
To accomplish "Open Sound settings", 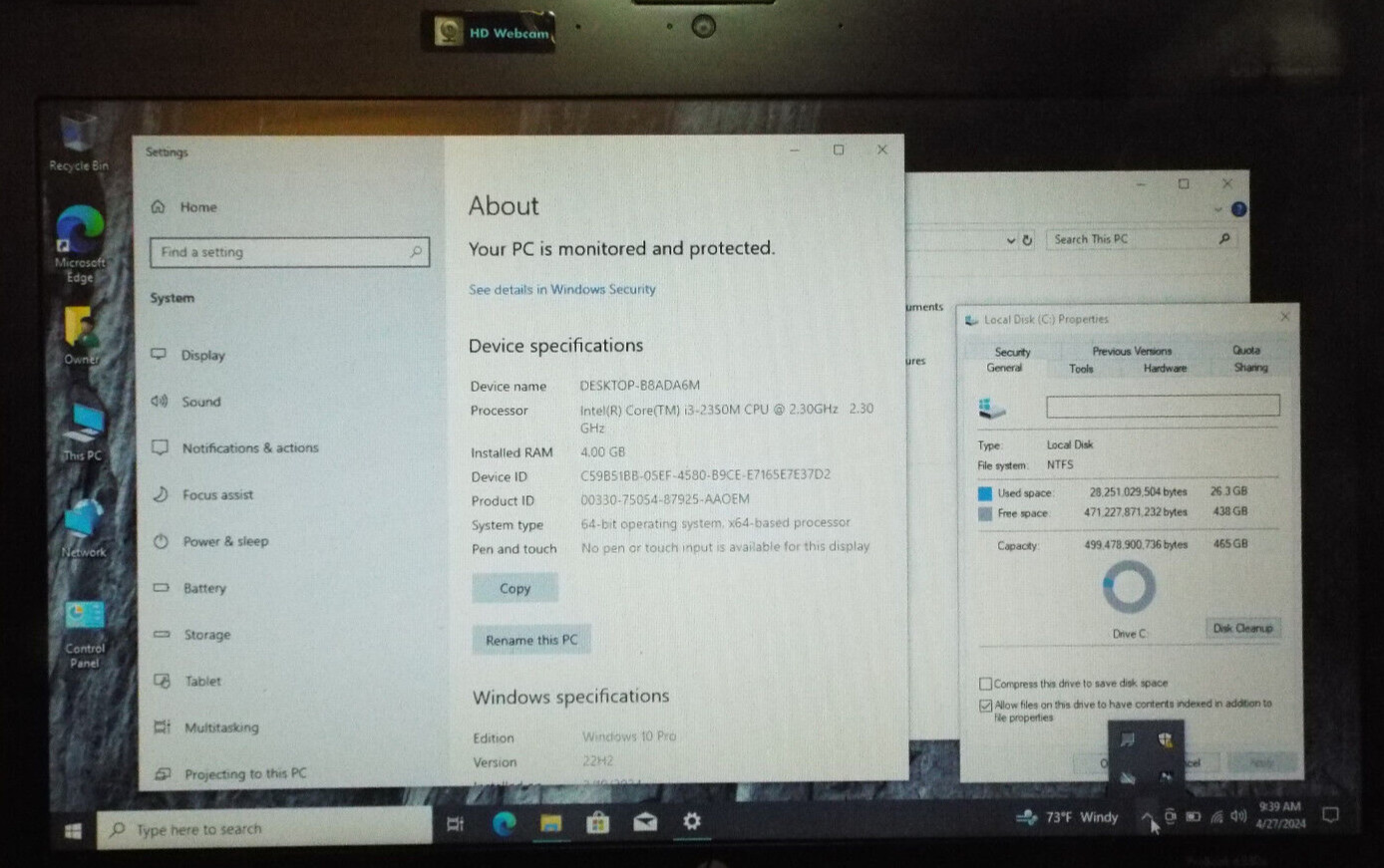I will [186, 402].
